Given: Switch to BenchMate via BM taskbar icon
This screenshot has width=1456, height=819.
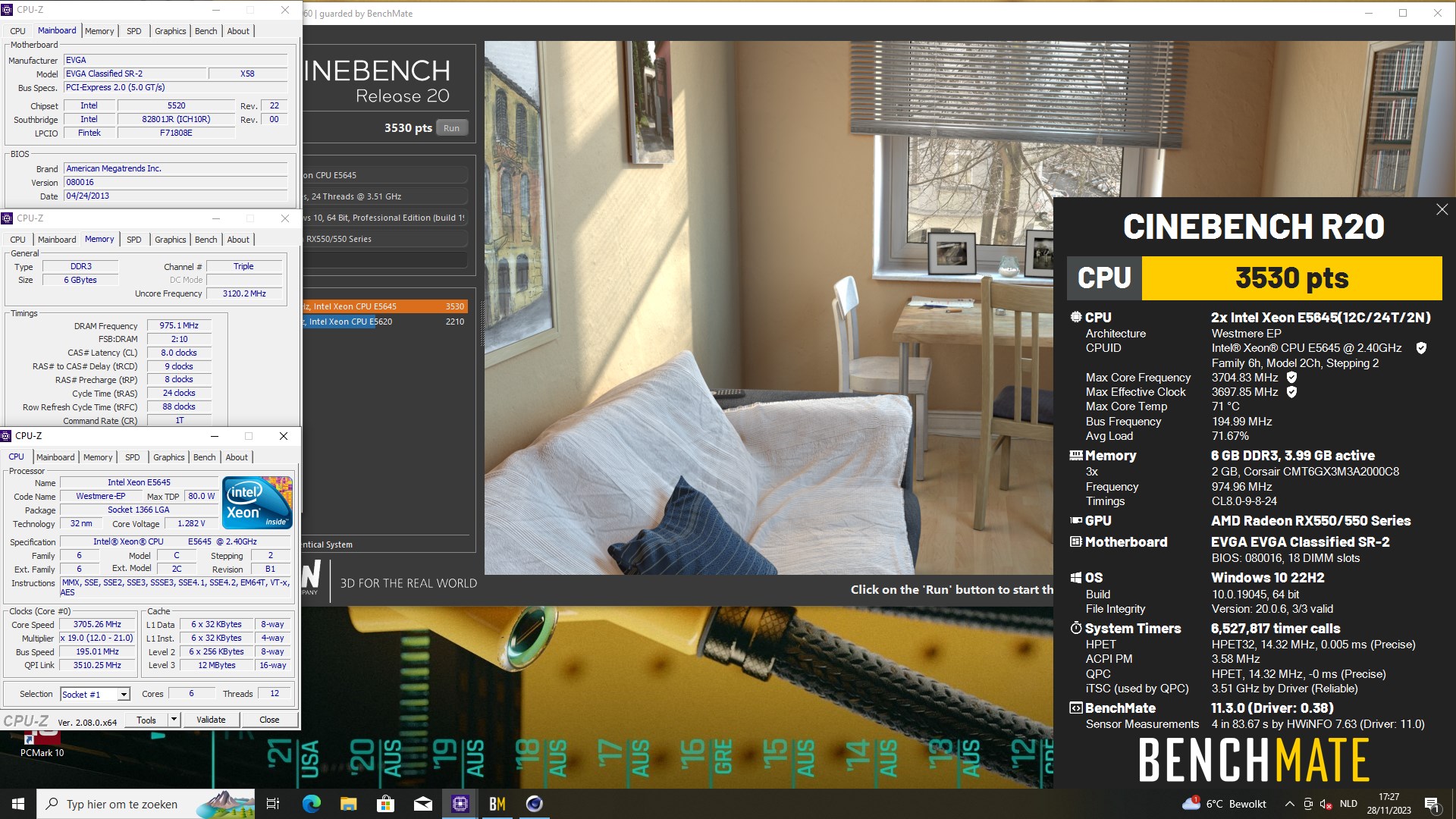Looking at the screenshot, I should coord(497,804).
